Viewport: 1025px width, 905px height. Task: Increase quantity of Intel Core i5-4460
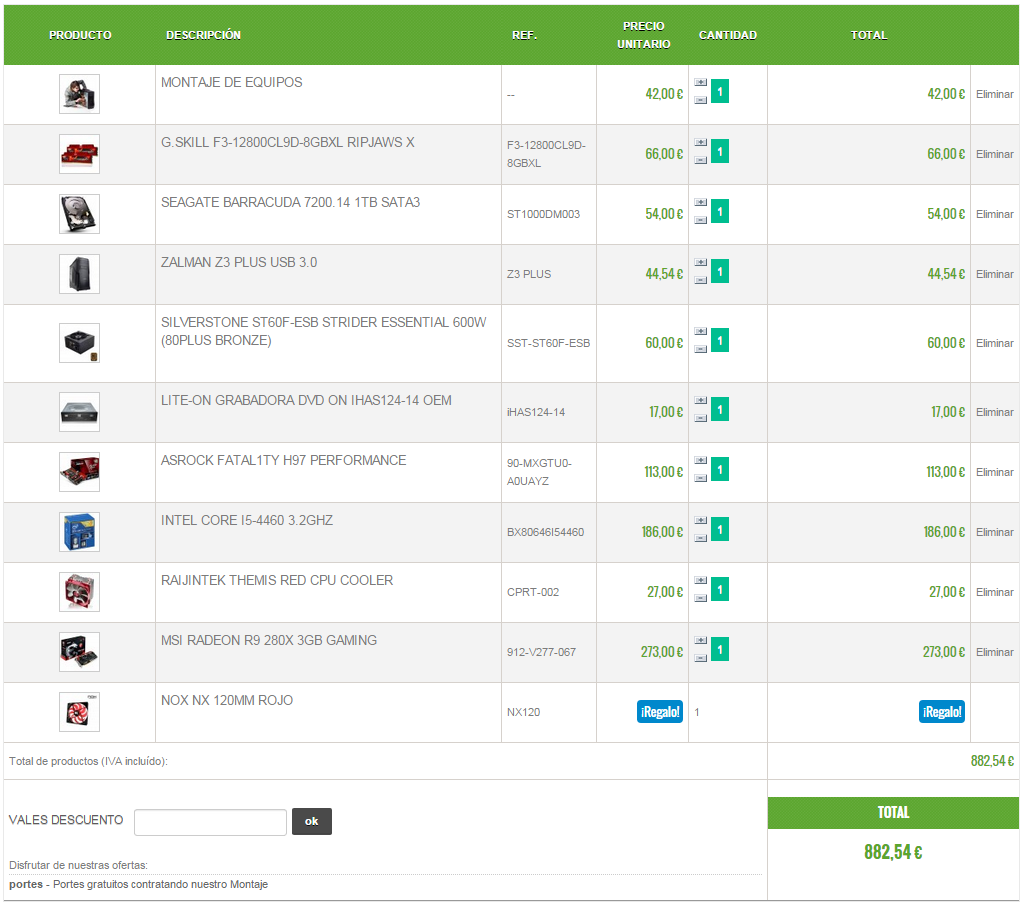[x=701, y=521]
